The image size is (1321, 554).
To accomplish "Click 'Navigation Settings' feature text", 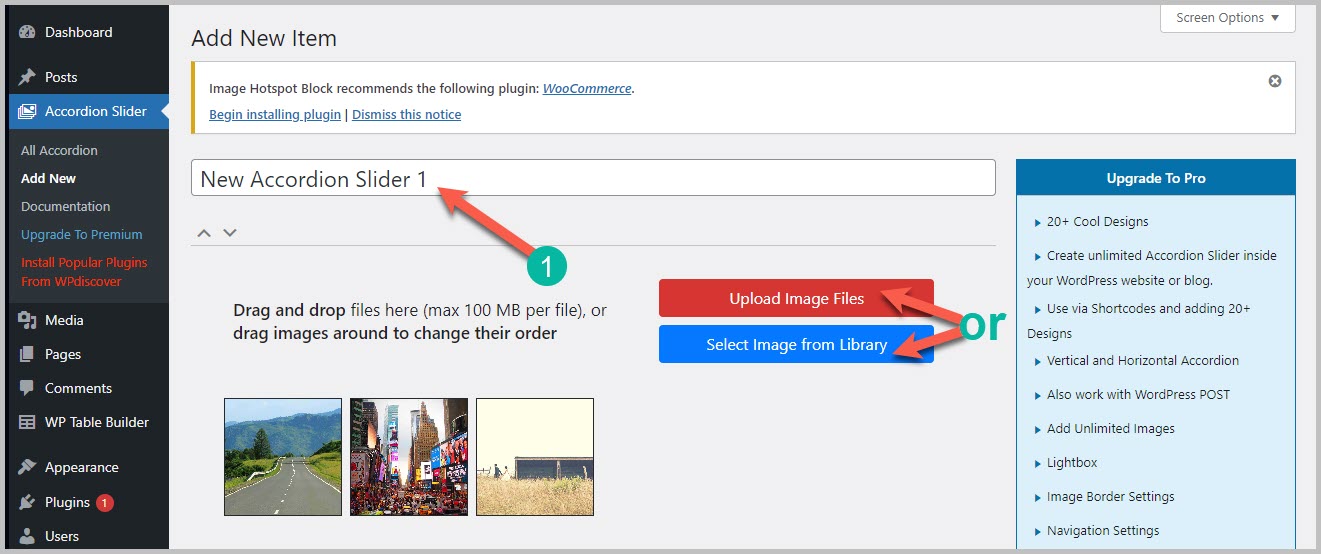I will click(1103, 530).
